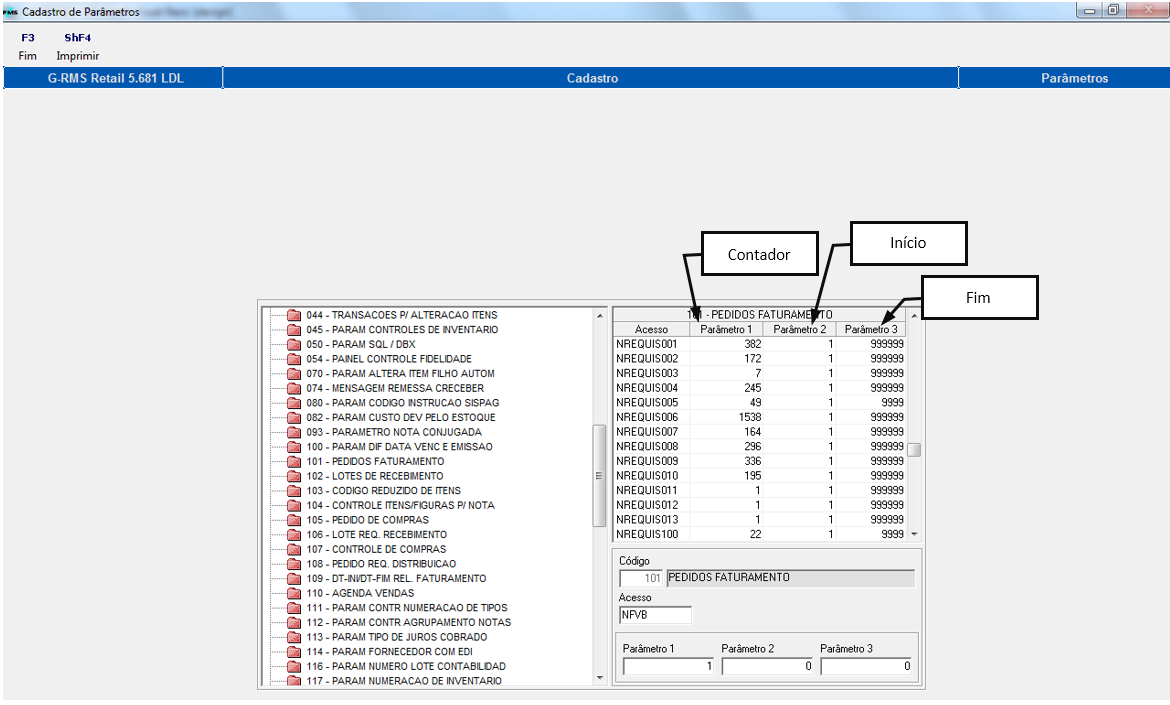
Task: Click folder icon beside 080 - PARAM CODIGO INSTRUCAO SISPAG
Action: click(294, 403)
